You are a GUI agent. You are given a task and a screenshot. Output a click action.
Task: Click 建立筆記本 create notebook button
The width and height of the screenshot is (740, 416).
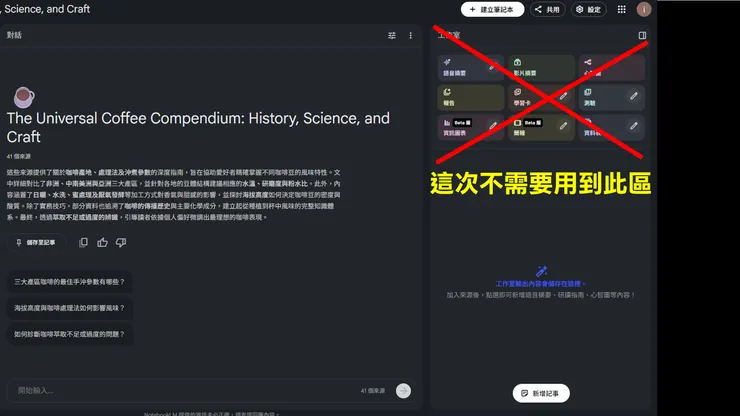(492, 9)
